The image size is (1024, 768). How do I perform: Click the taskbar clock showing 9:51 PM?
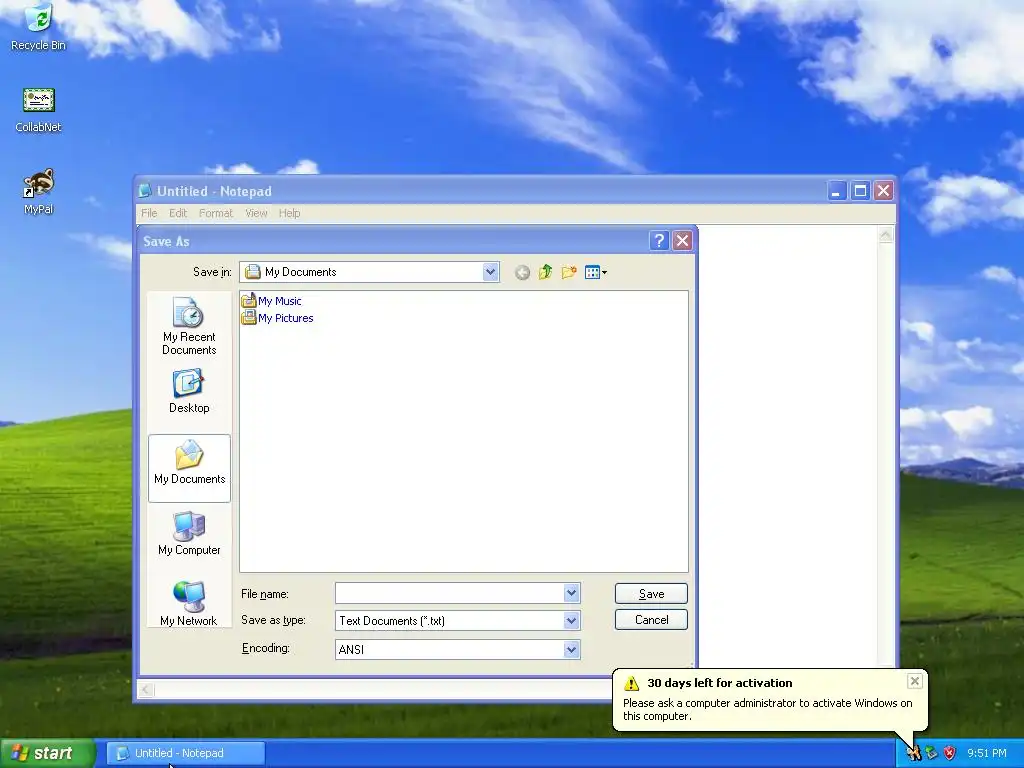click(x=987, y=753)
